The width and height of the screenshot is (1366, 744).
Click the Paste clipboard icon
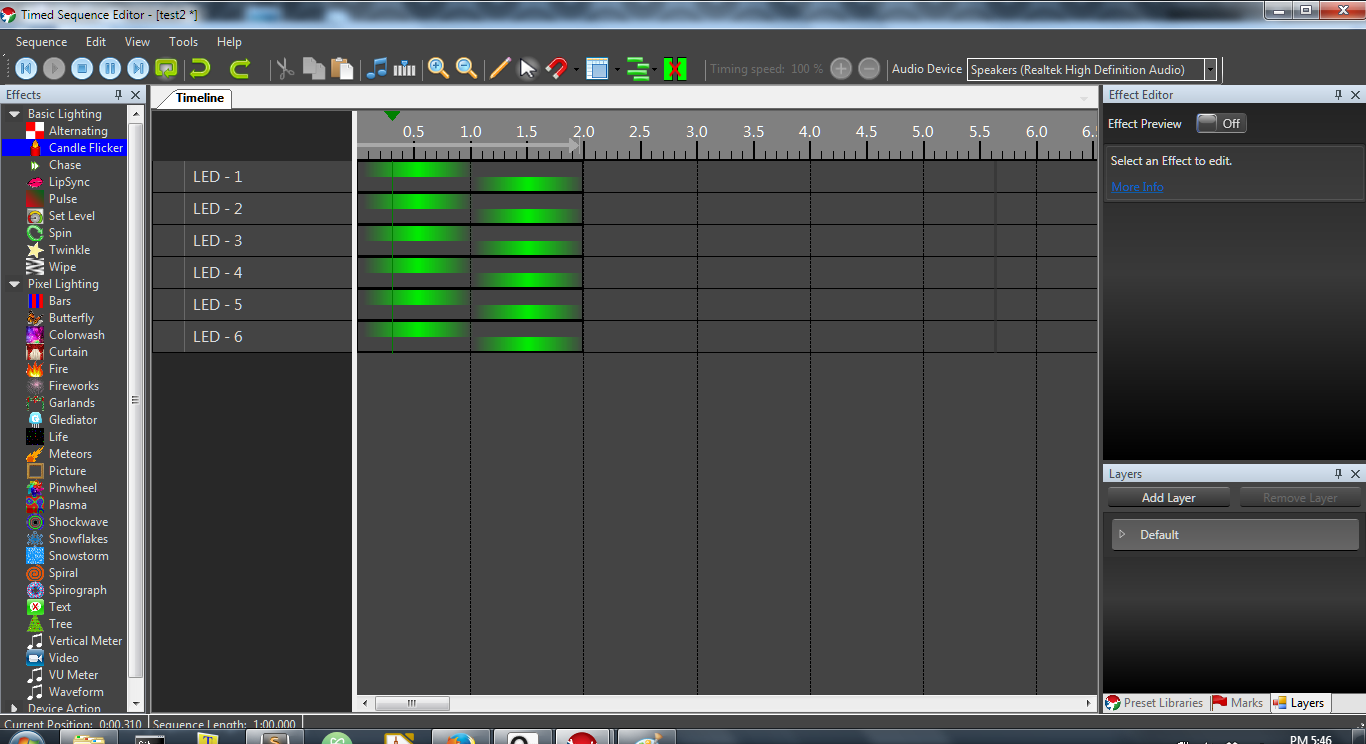tap(342, 69)
